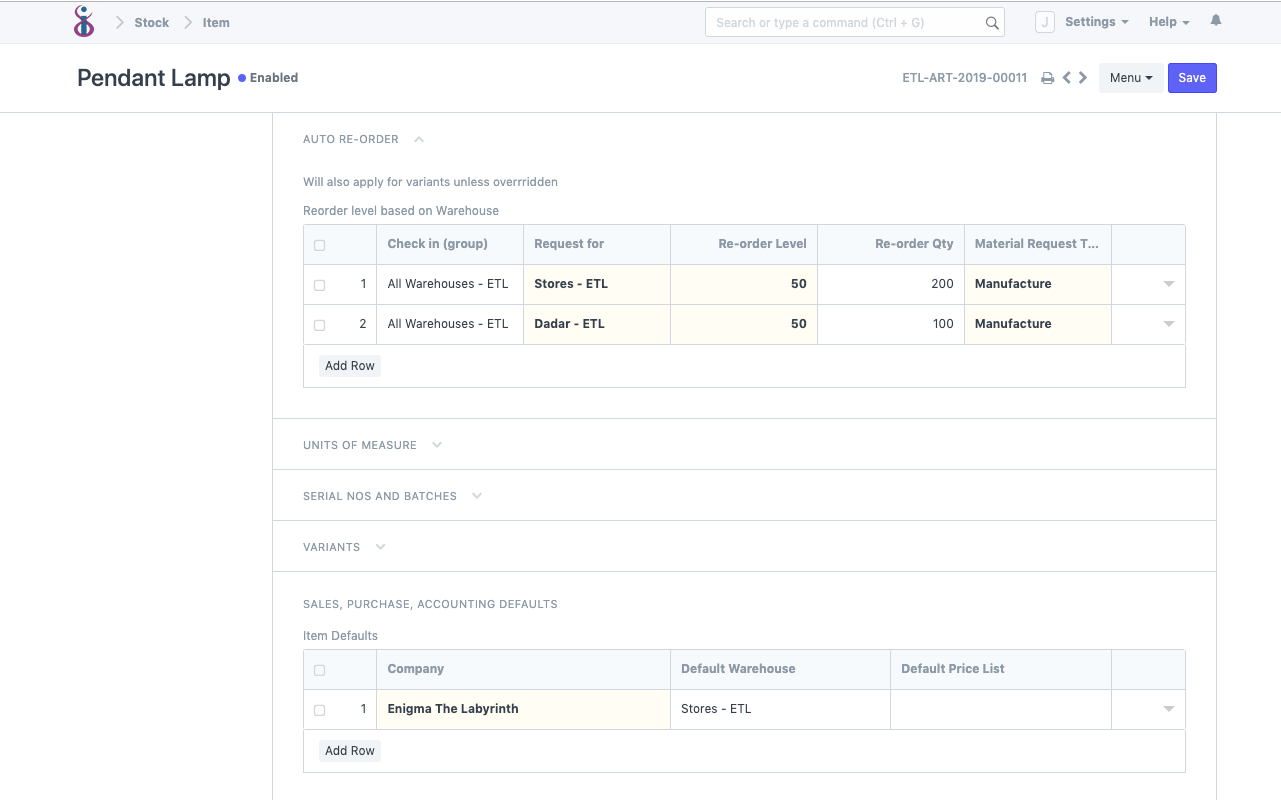
Task: Open the dropdown arrow on the Dadar - ETL row
Action: [x=1168, y=324]
